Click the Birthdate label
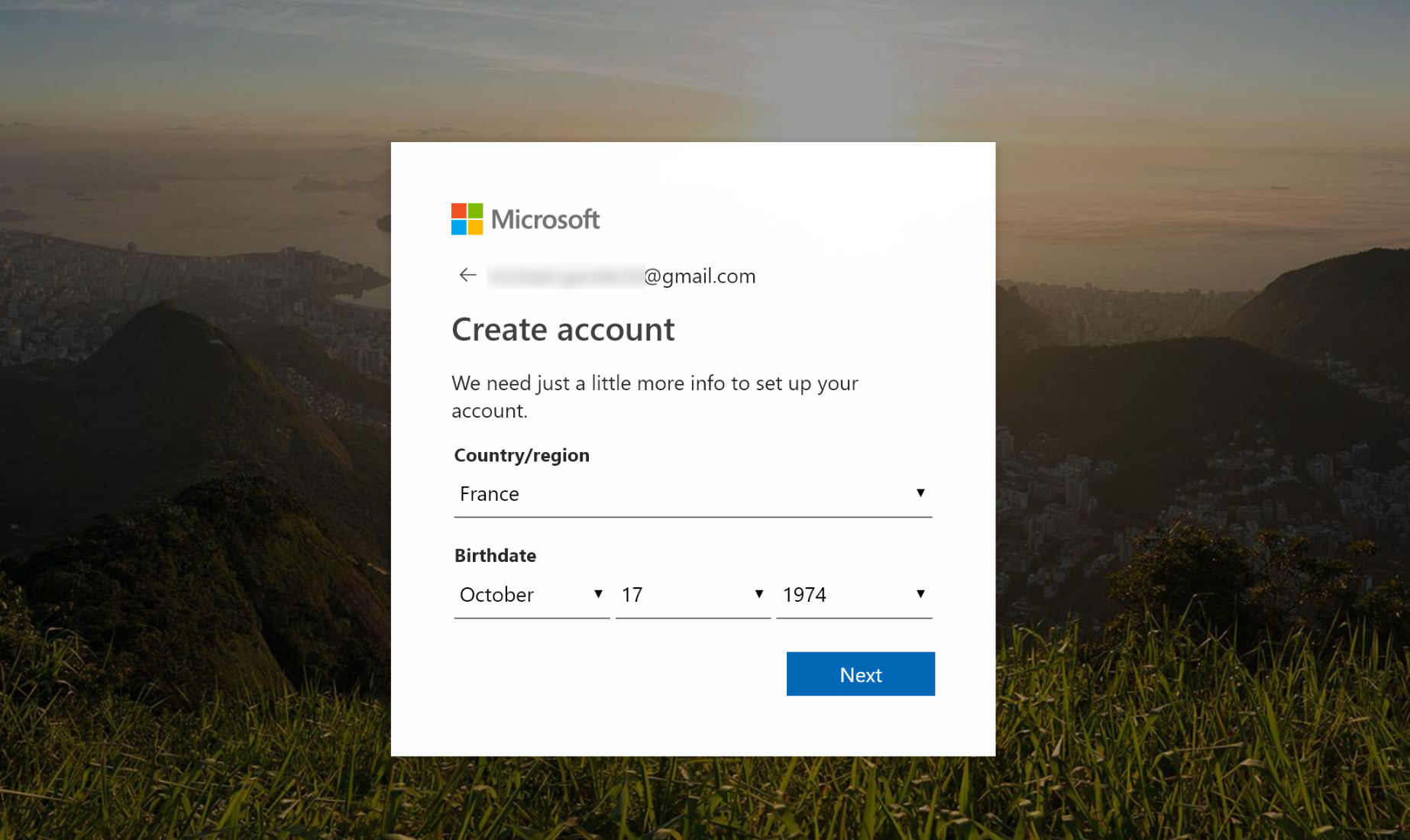The width and height of the screenshot is (1410, 840). (x=495, y=555)
